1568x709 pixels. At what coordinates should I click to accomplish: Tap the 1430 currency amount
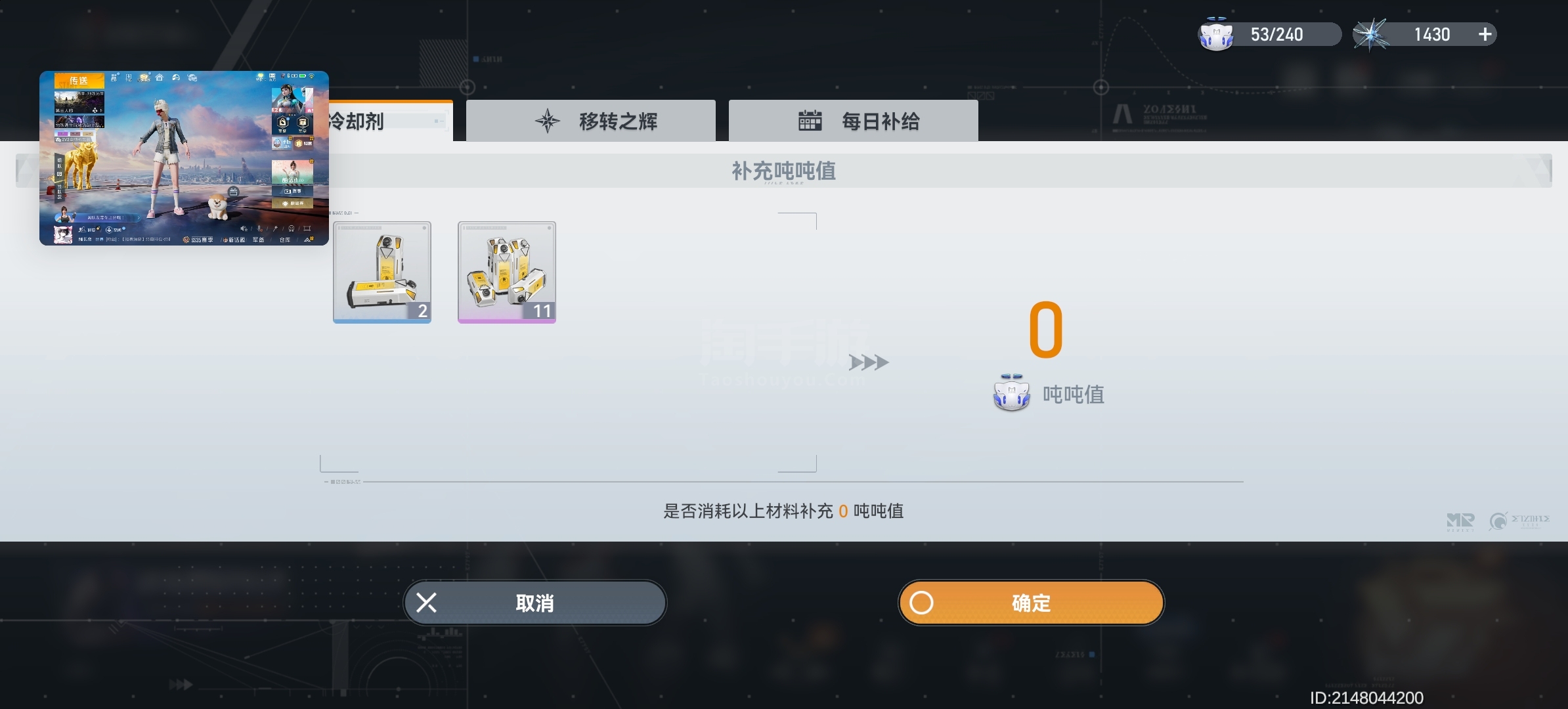click(x=1432, y=34)
